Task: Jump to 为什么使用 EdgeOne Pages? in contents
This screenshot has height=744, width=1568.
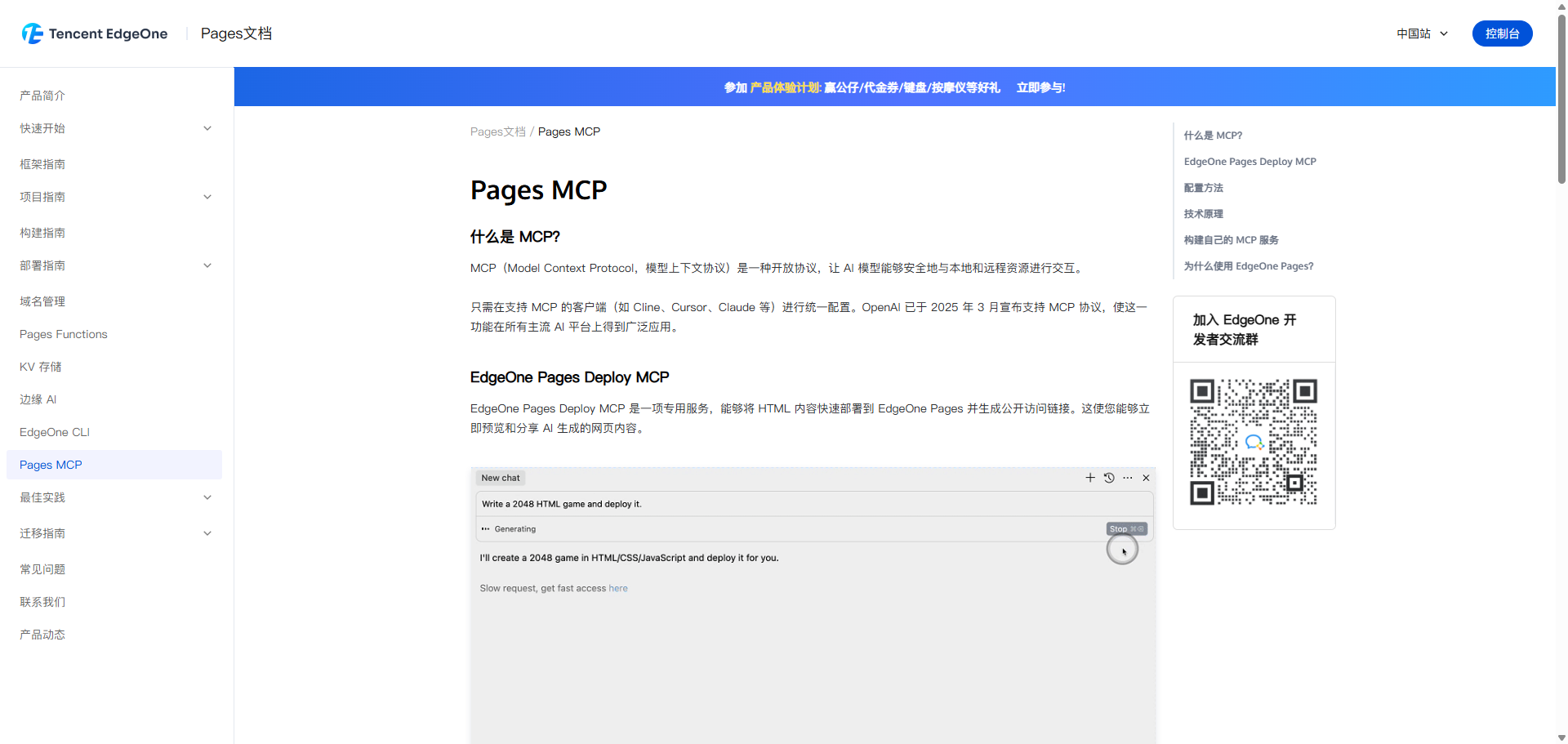Action: (x=1249, y=266)
